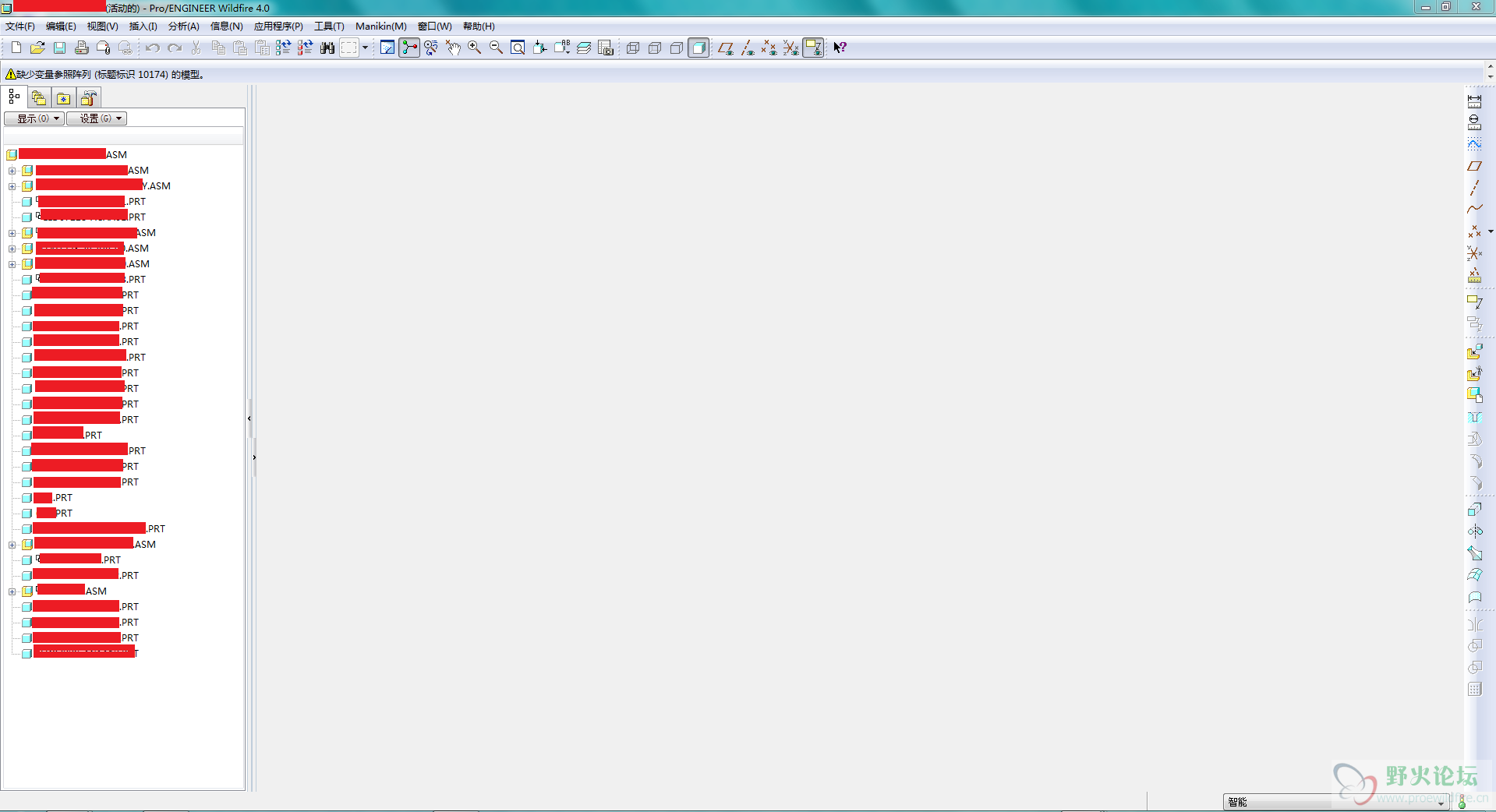This screenshot has height=812, width=1496.
Task: Refit the model to the screen
Action: 518,48
